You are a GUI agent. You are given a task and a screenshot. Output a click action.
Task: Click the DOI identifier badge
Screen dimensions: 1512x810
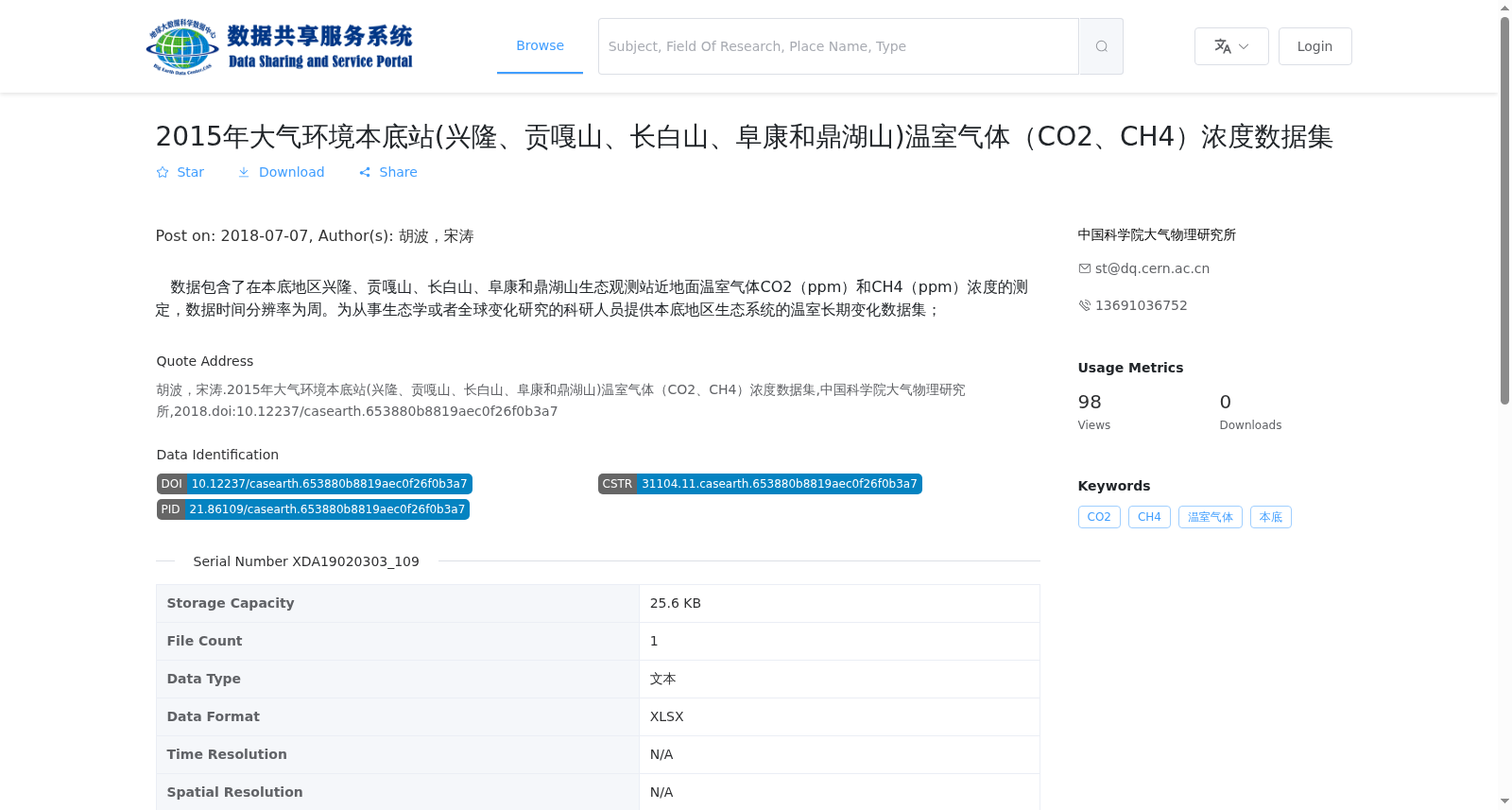pyautogui.click(x=315, y=484)
